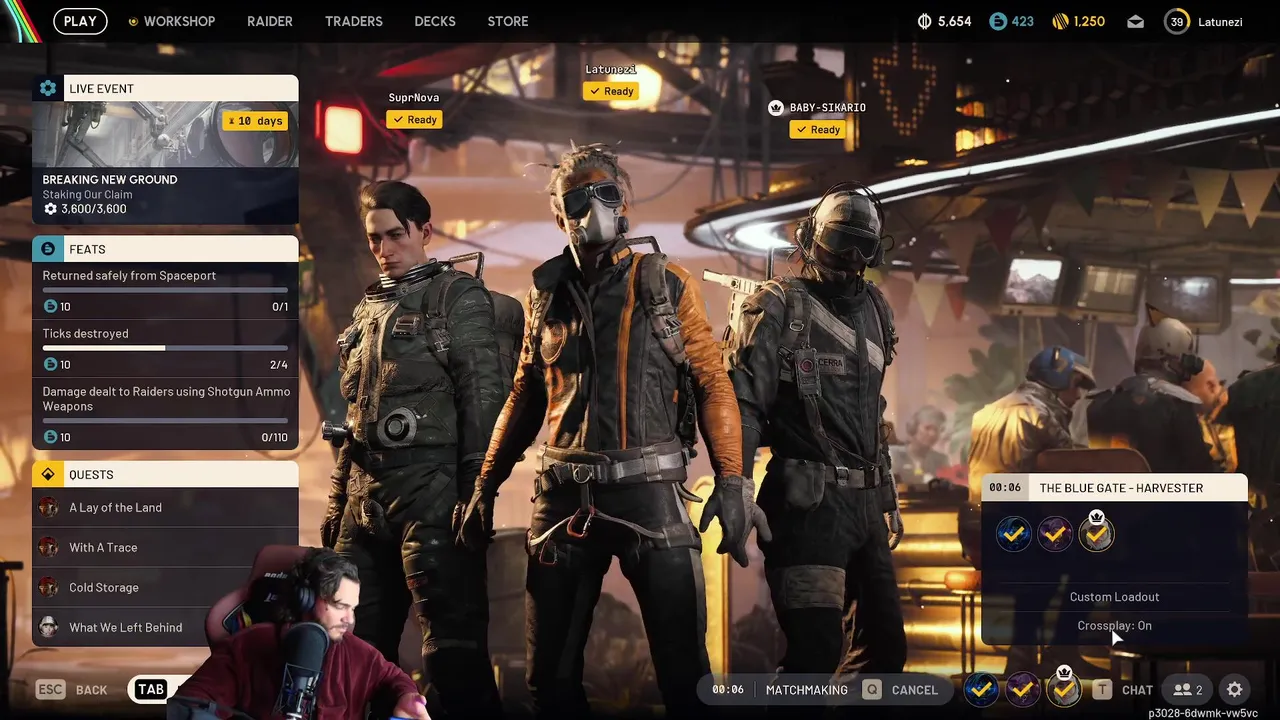The height and width of the screenshot is (720, 1280).
Task: Click the 10 days timer badge
Action: pyautogui.click(x=255, y=121)
